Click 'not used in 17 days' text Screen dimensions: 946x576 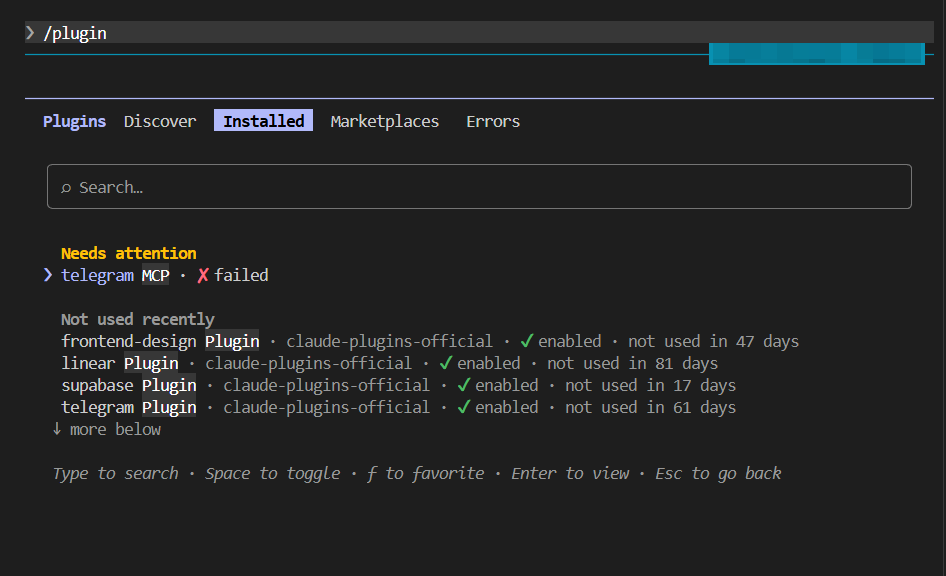[x=650, y=385]
